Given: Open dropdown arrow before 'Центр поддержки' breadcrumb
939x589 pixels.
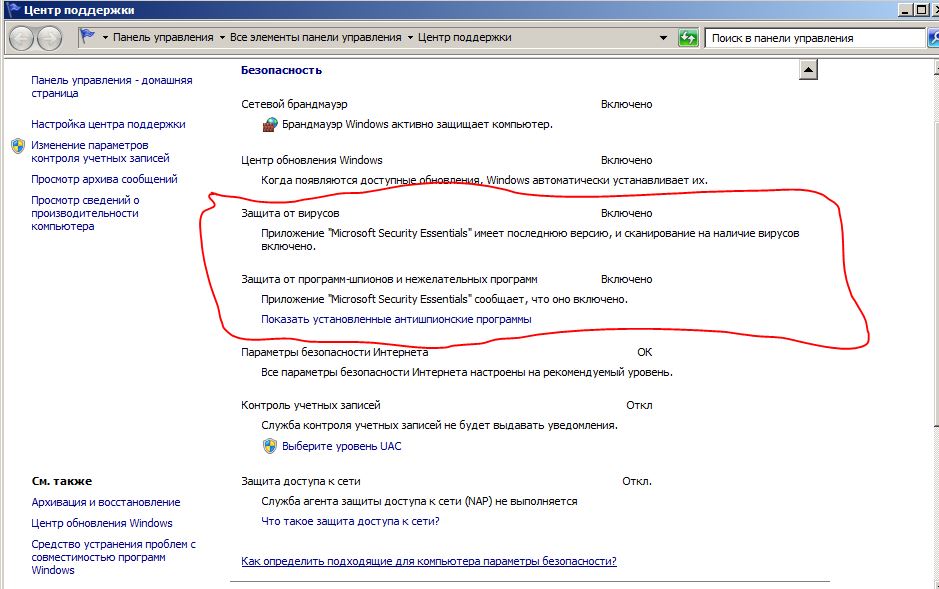Looking at the screenshot, I should (x=410, y=37).
